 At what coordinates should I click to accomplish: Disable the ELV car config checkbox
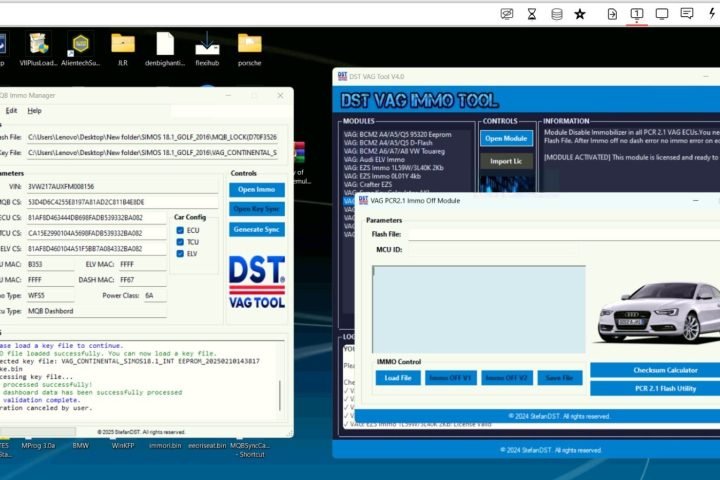[180, 253]
